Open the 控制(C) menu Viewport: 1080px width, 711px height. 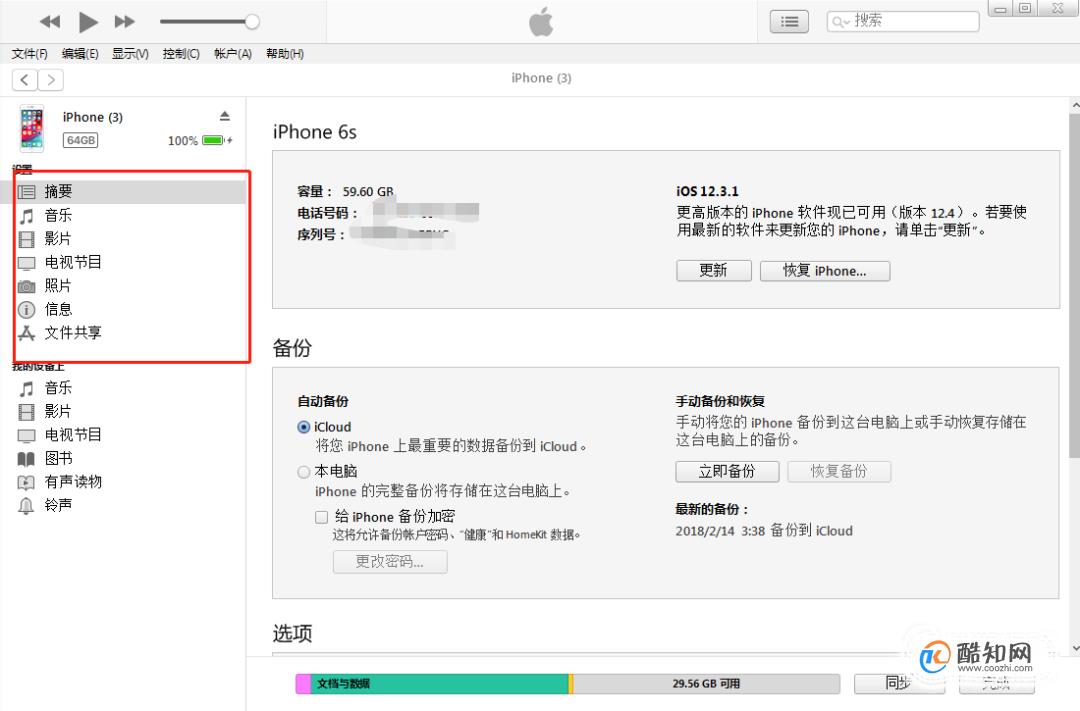point(181,54)
